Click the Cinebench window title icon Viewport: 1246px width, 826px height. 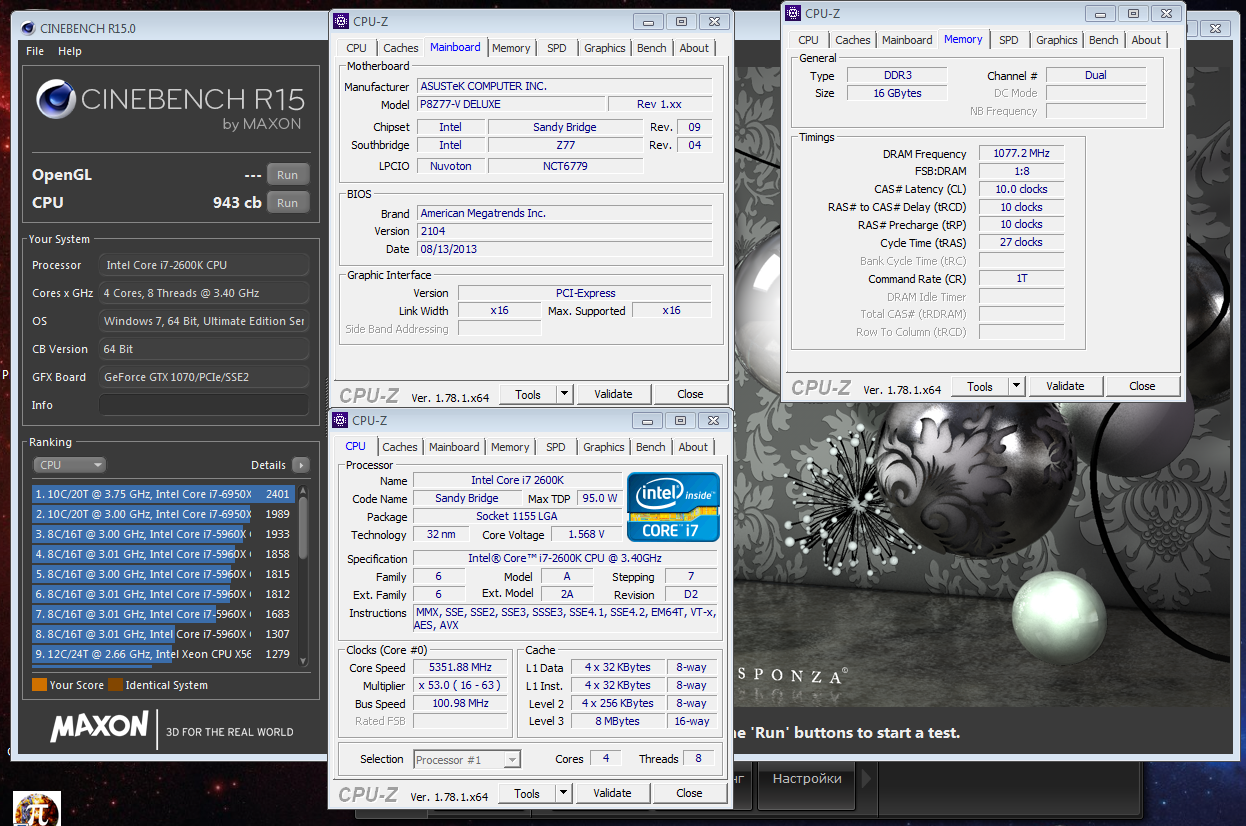[x=28, y=28]
